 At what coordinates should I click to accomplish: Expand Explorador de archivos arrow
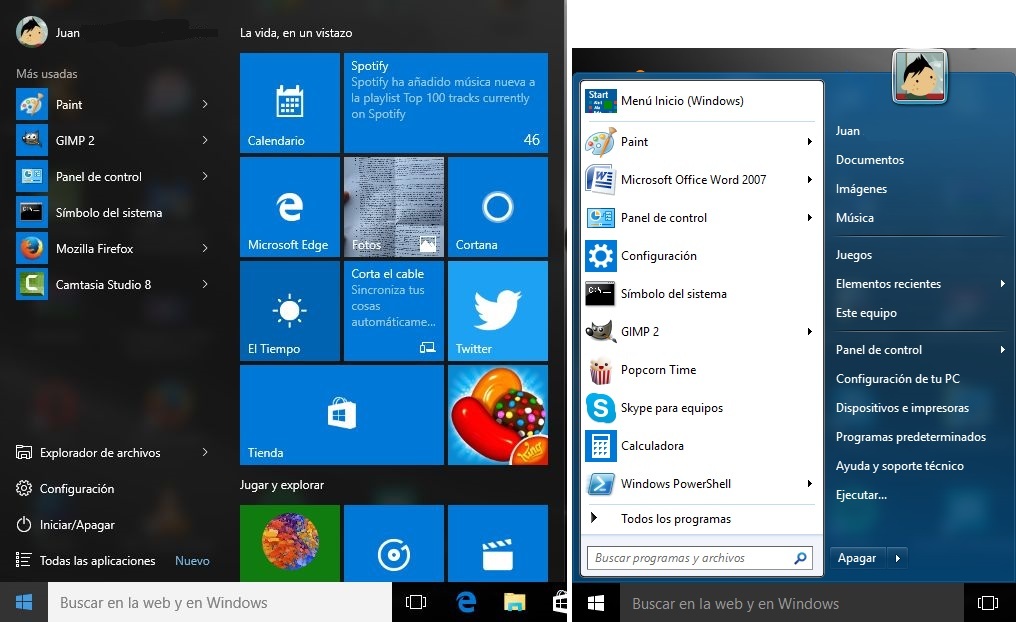point(205,452)
